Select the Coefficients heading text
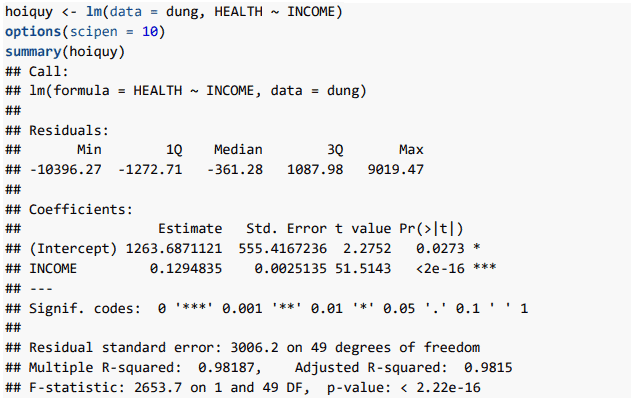 tap(81, 209)
